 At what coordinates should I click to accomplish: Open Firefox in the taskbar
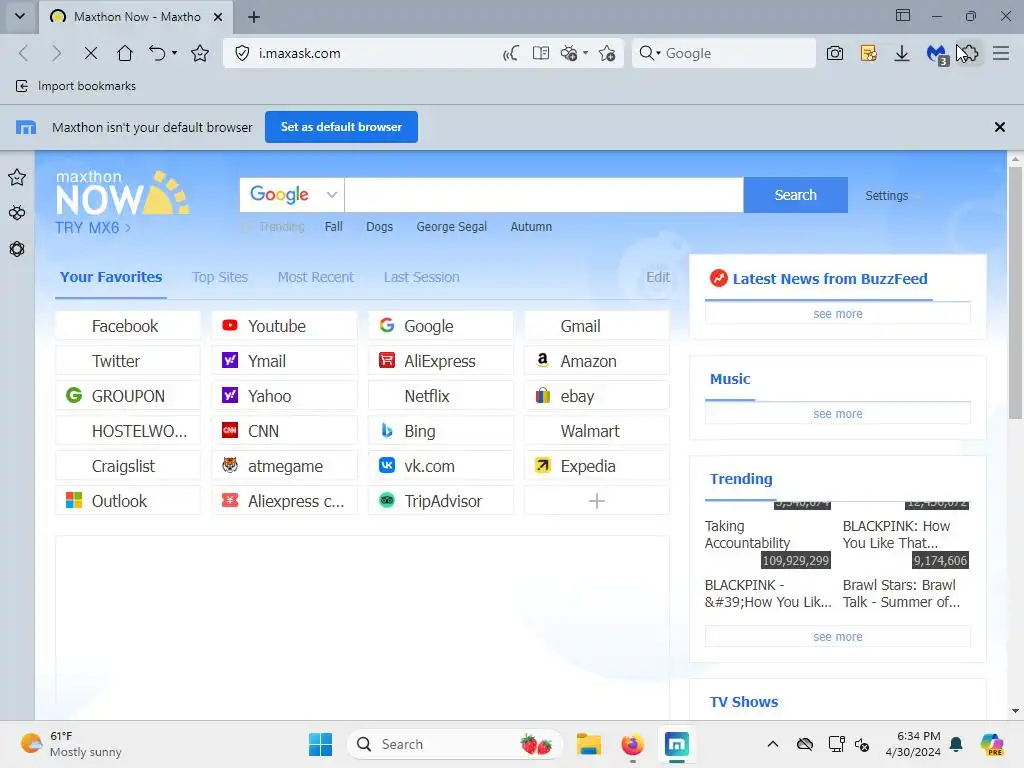632,744
